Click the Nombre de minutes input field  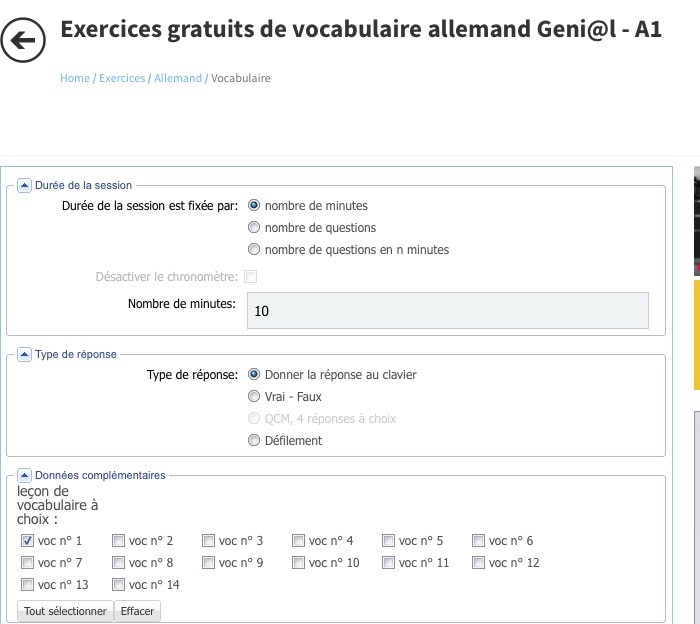[447, 311]
